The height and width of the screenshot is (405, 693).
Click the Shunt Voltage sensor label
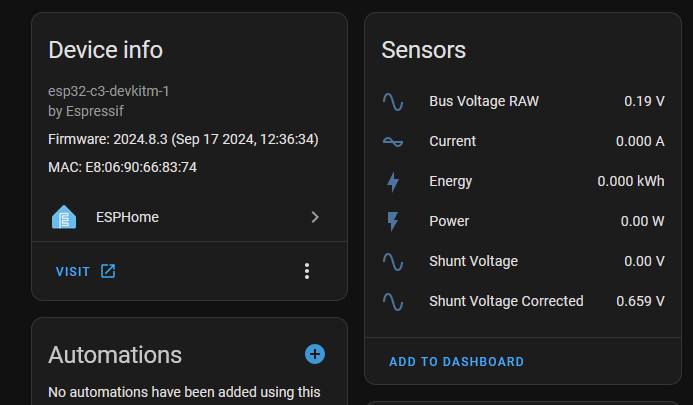click(473, 261)
